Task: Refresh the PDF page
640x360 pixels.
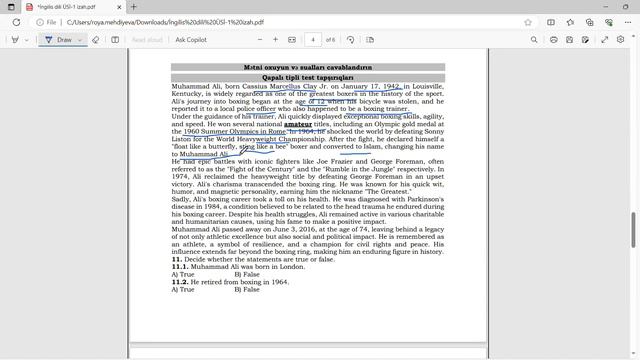Action: point(16,22)
